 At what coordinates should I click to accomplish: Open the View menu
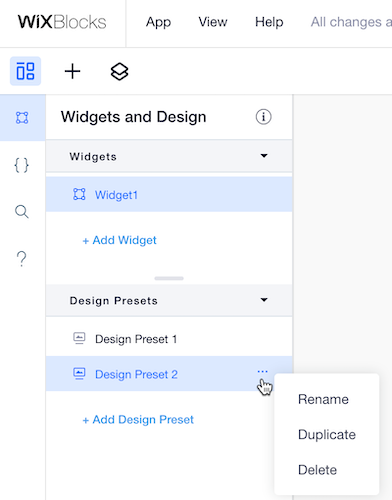coord(213,22)
